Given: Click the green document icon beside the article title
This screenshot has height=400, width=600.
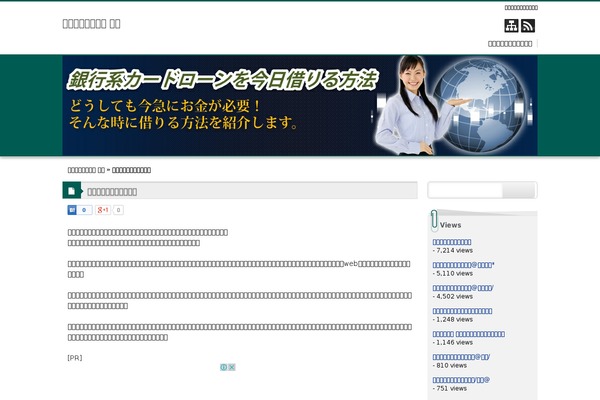Looking at the screenshot, I should click(x=72, y=191).
